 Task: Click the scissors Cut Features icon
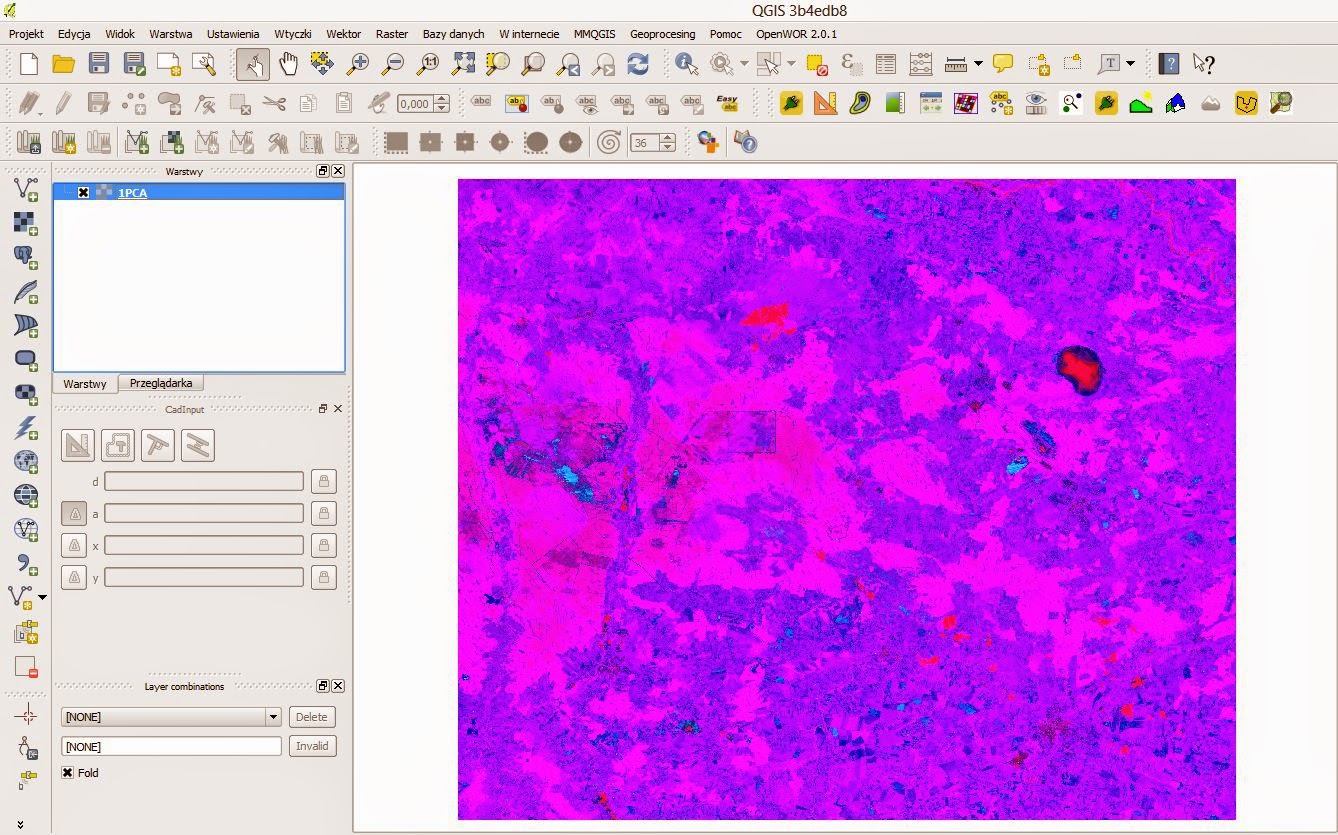[274, 103]
